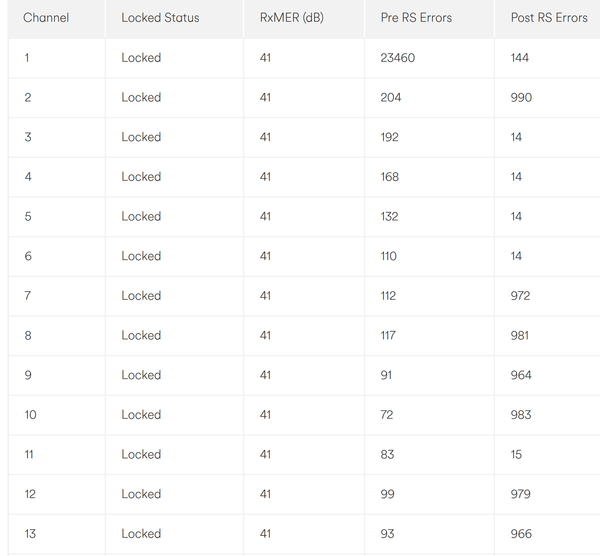Select Post RS Errors value 972
Viewport: 600px width, 556px height.
pos(520,296)
